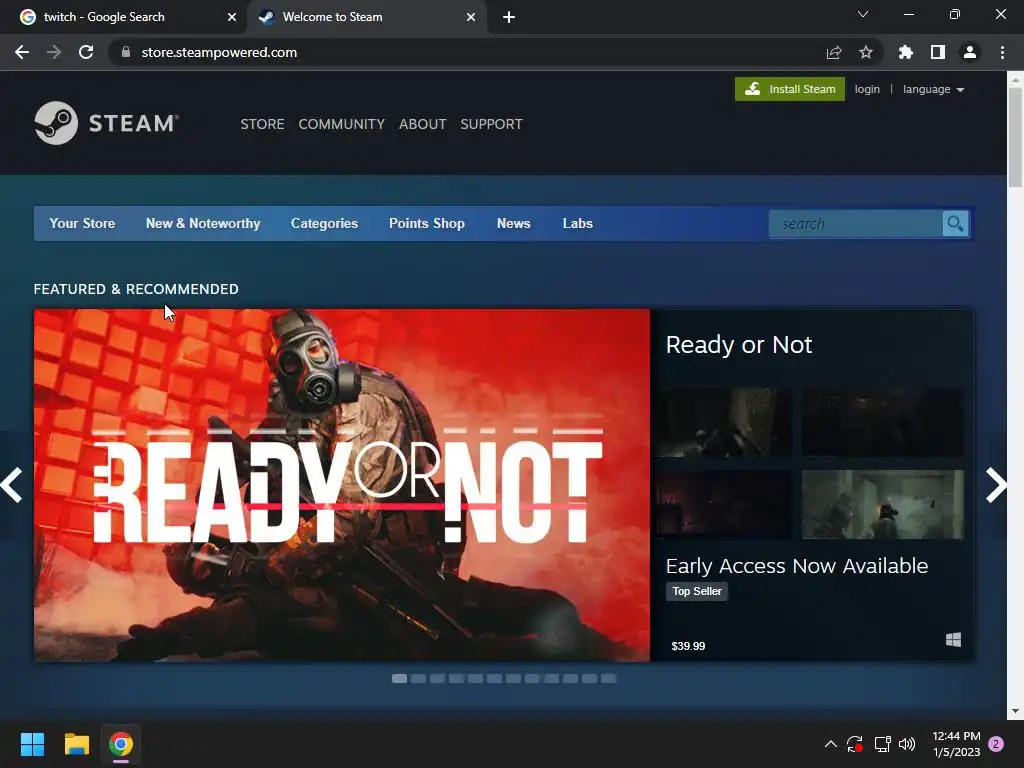This screenshot has height=768, width=1024.
Task: Open the STORE top menu
Action: 262,124
